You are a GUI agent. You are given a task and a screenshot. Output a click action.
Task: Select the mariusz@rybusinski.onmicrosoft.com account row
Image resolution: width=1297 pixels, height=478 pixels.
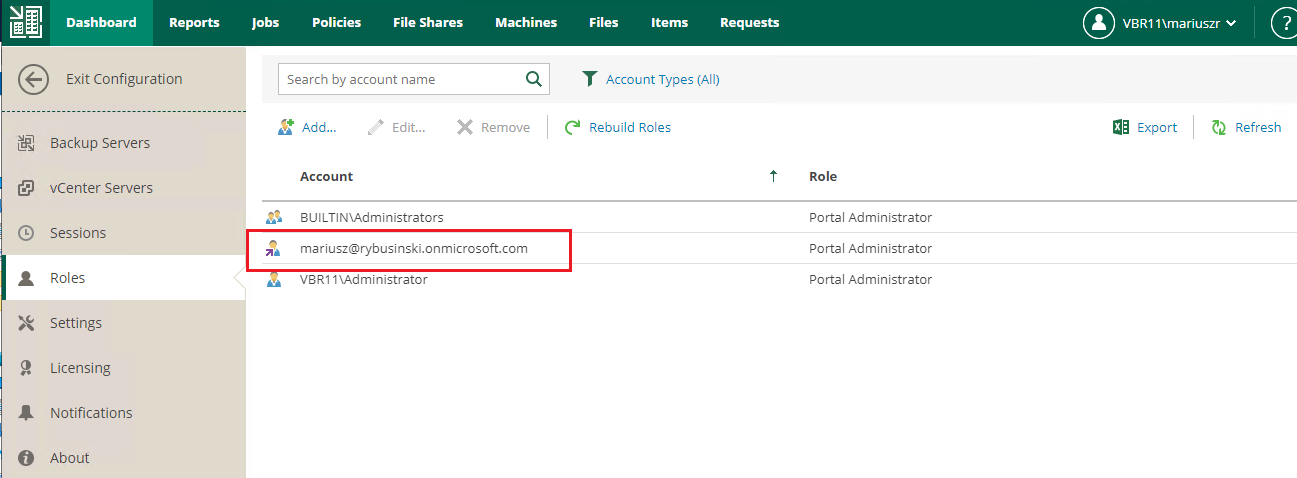770,248
